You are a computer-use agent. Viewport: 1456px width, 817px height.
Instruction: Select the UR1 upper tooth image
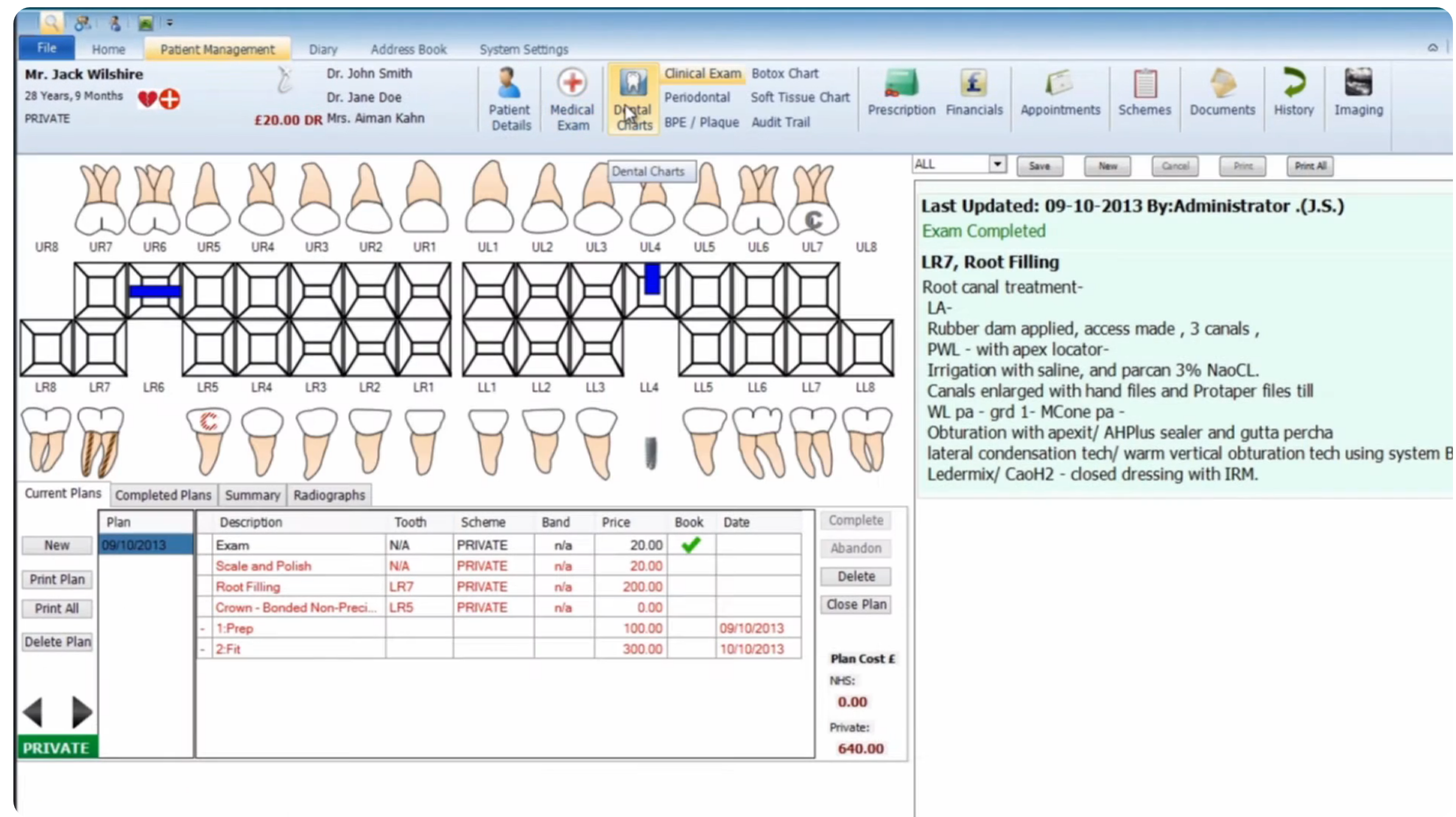424,197
